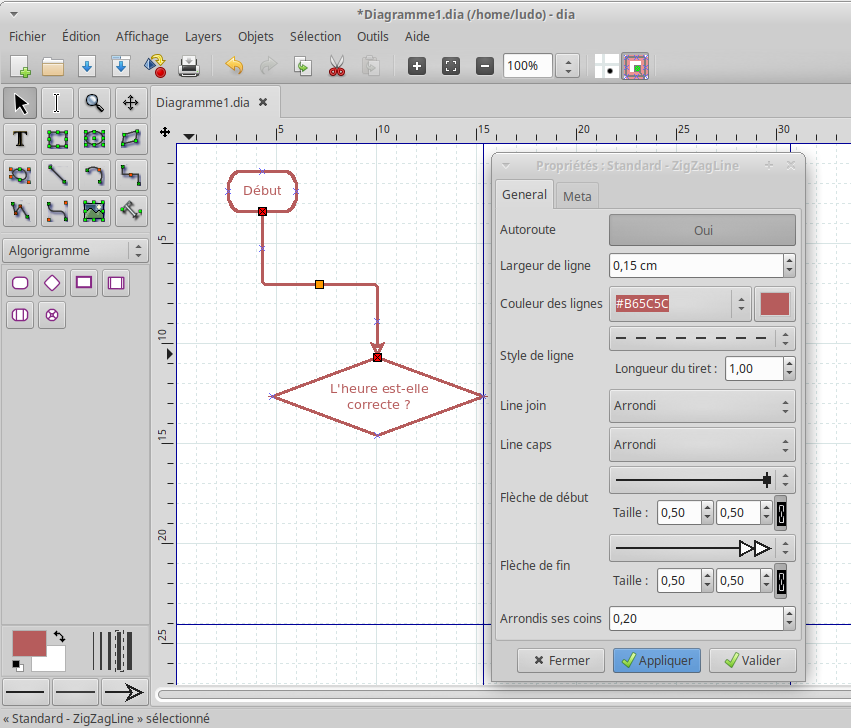Viewport: 851px width, 728px height.
Task: Open the Objets menu
Action: coord(256,36)
